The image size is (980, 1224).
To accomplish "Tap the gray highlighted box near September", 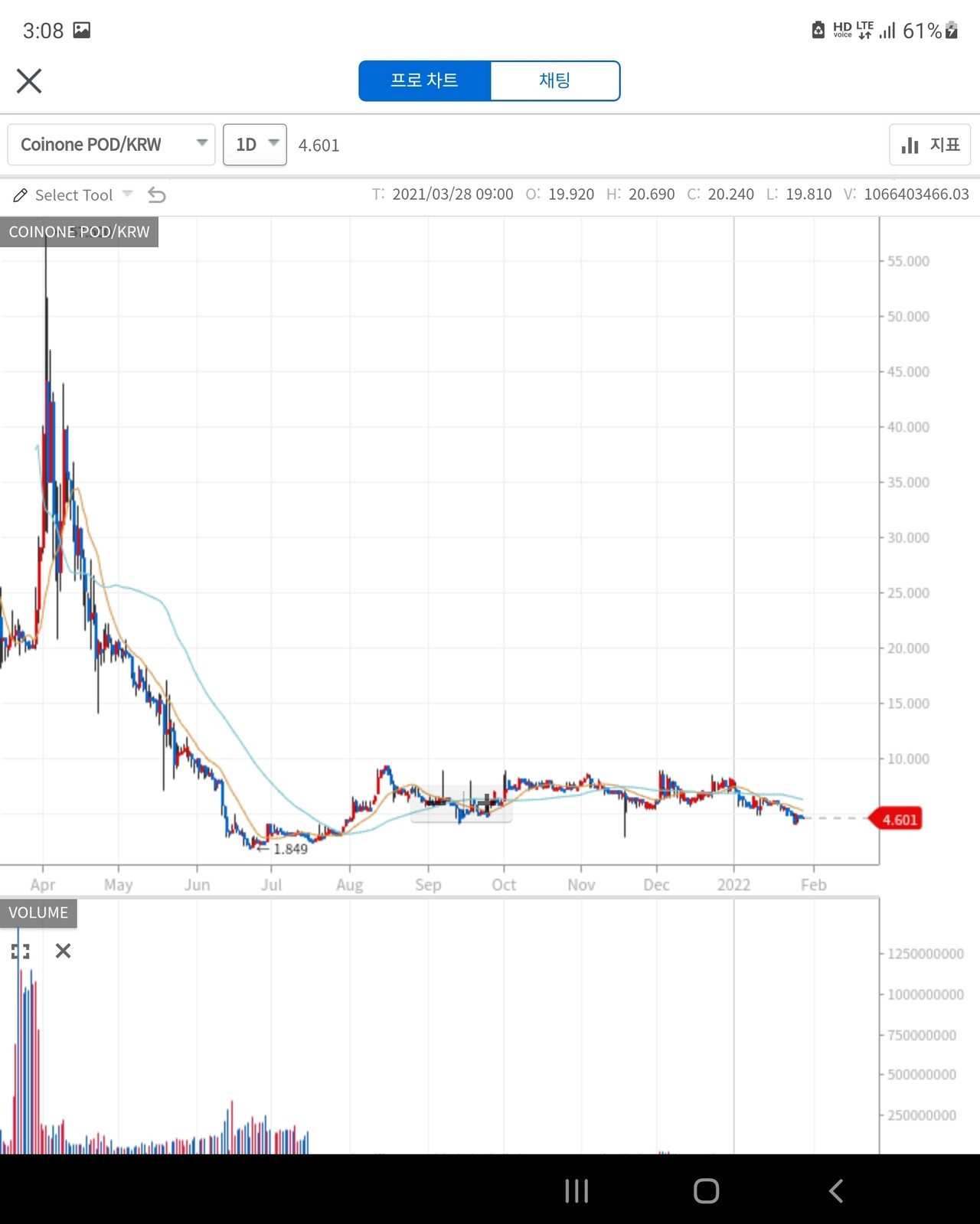I will tap(461, 804).
